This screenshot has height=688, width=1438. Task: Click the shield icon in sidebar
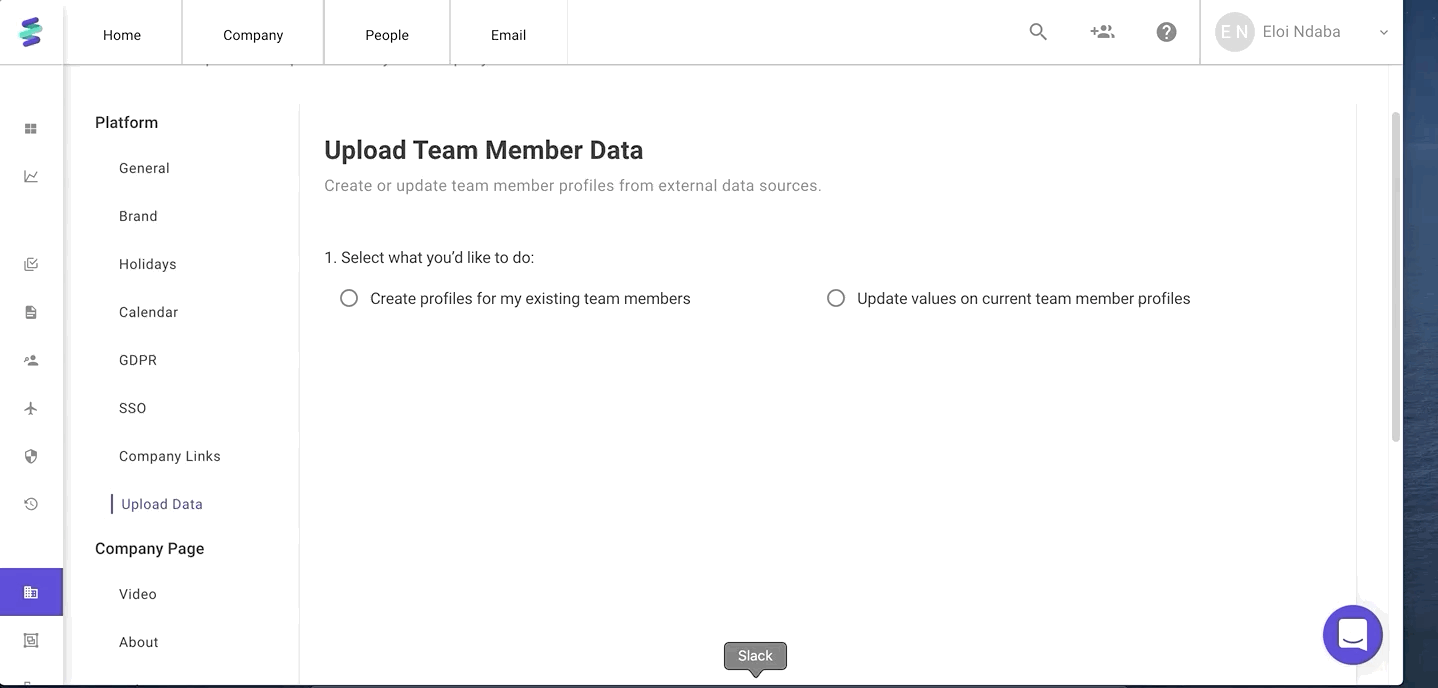(31, 456)
